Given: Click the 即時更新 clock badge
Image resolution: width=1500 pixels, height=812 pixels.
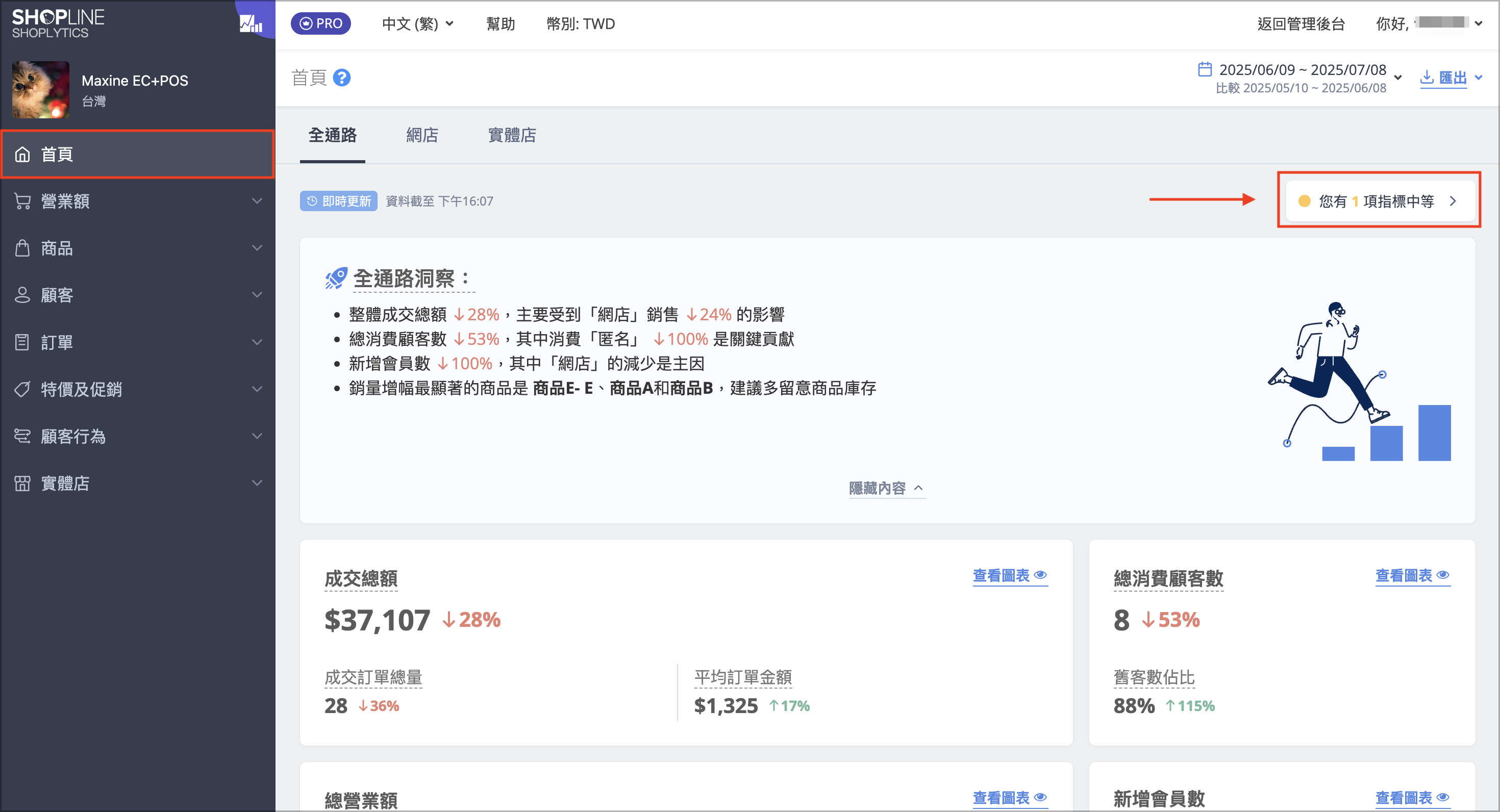Looking at the screenshot, I should coord(338,201).
